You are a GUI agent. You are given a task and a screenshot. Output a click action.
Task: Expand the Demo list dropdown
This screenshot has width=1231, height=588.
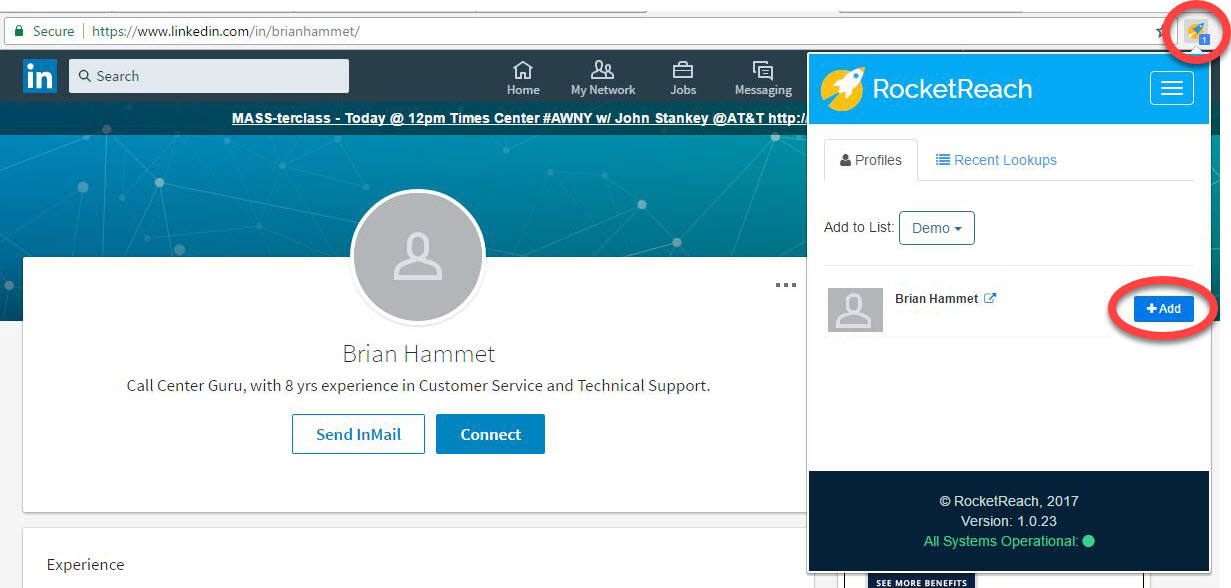(x=936, y=228)
